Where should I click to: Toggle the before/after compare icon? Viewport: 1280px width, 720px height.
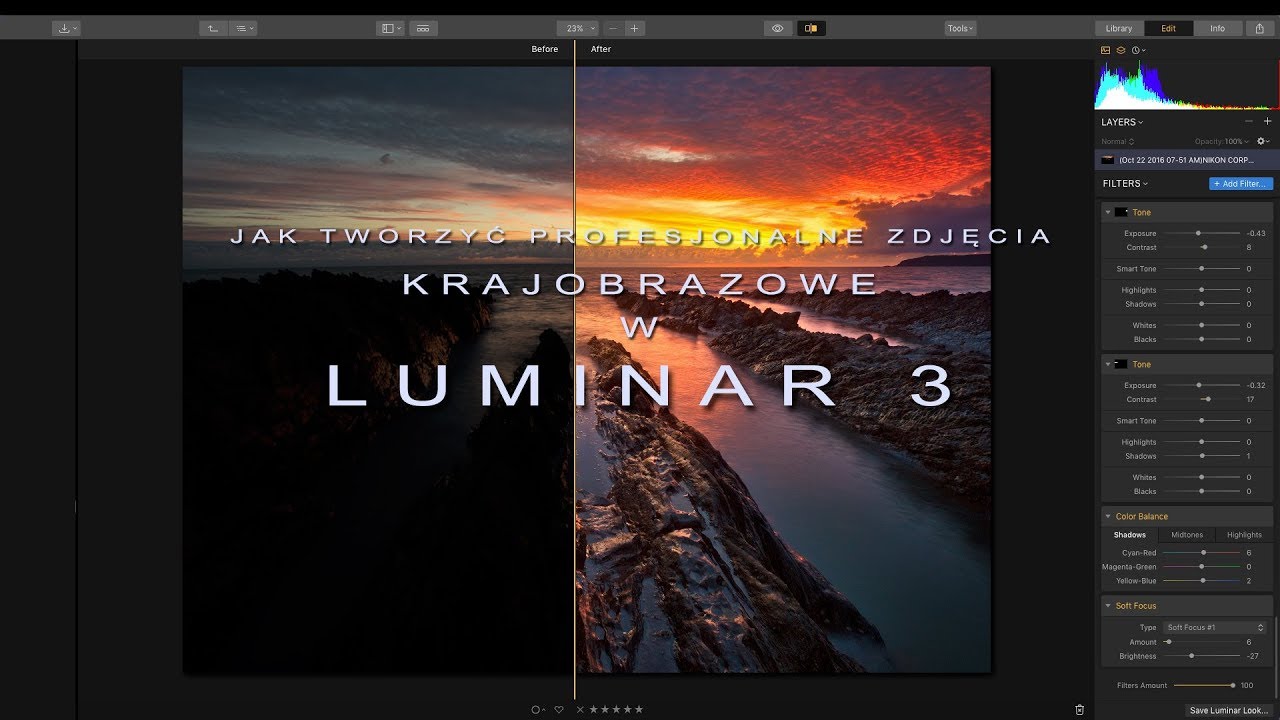tap(811, 28)
